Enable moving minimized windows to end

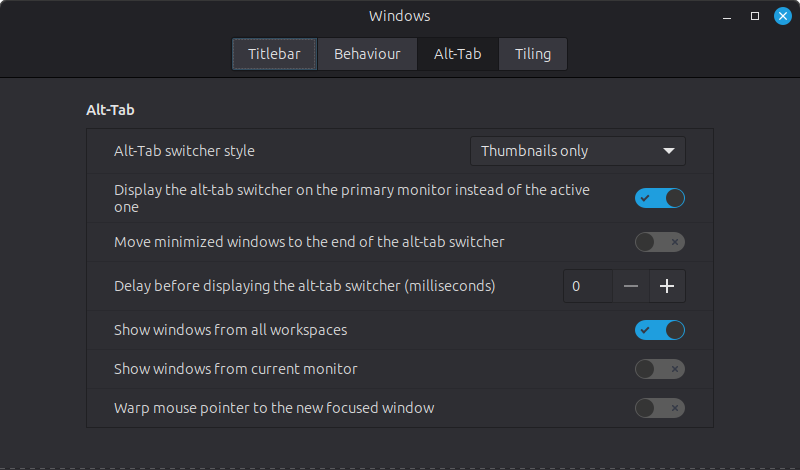660,242
